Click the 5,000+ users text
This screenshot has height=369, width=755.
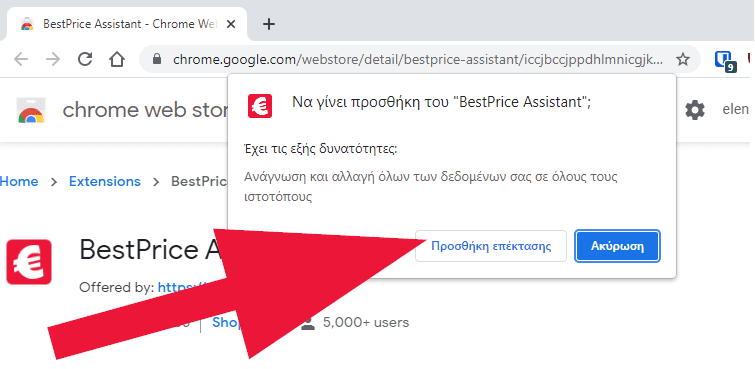366,322
